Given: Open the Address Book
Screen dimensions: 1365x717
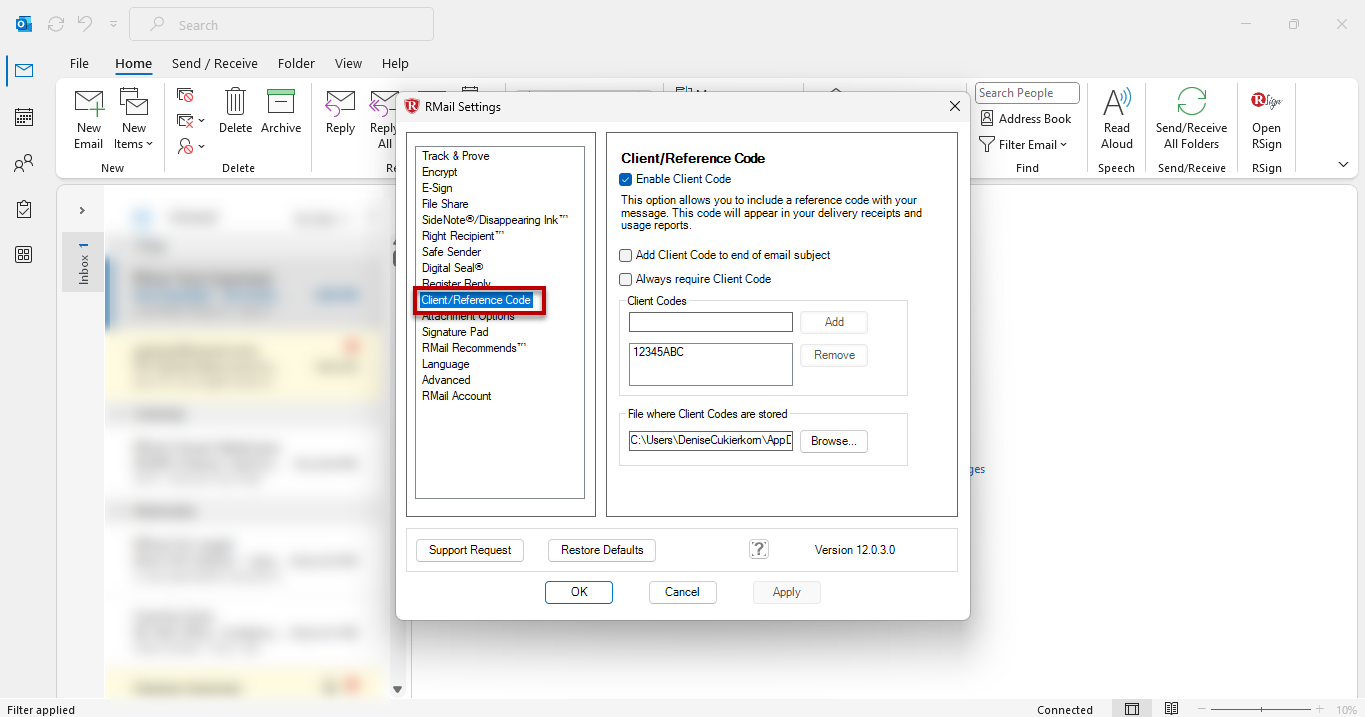Looking at the screenshot, I should click(x=1025, y=119).
